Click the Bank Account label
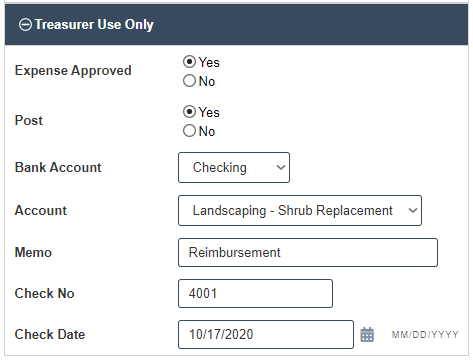This screenshot has width=473, height=361. [58, 167]
